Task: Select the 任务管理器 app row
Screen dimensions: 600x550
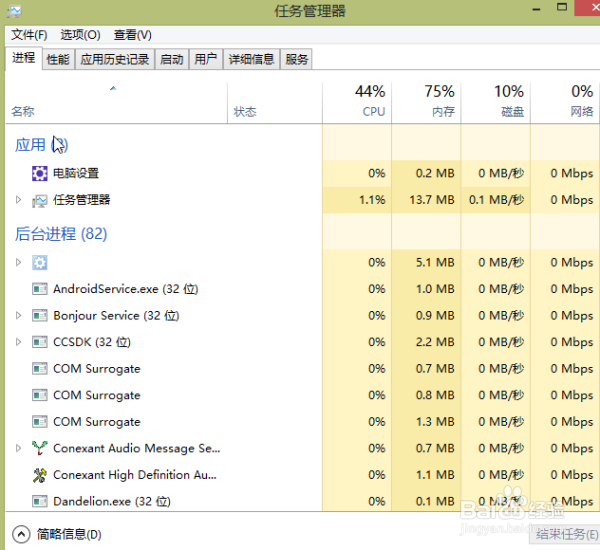Action: tap(303, 200)
